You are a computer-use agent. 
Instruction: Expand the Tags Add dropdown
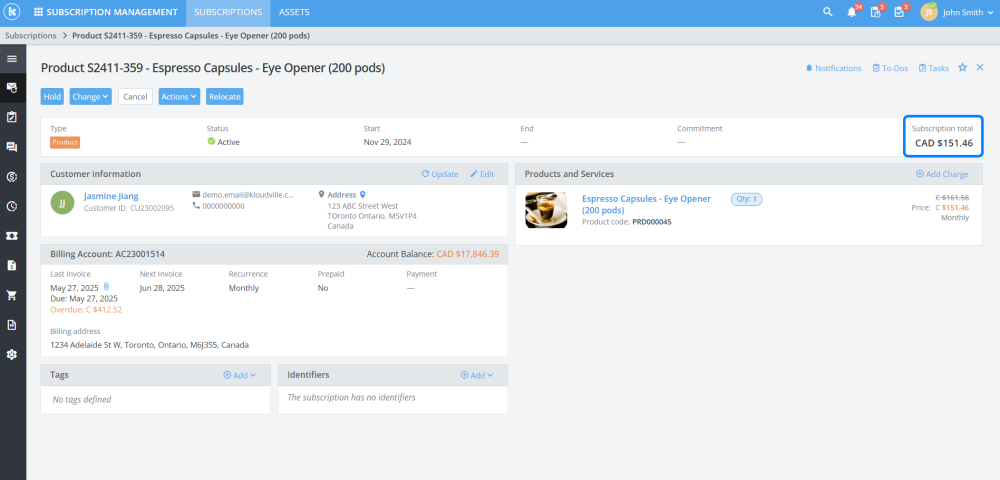tap(240, 375)
